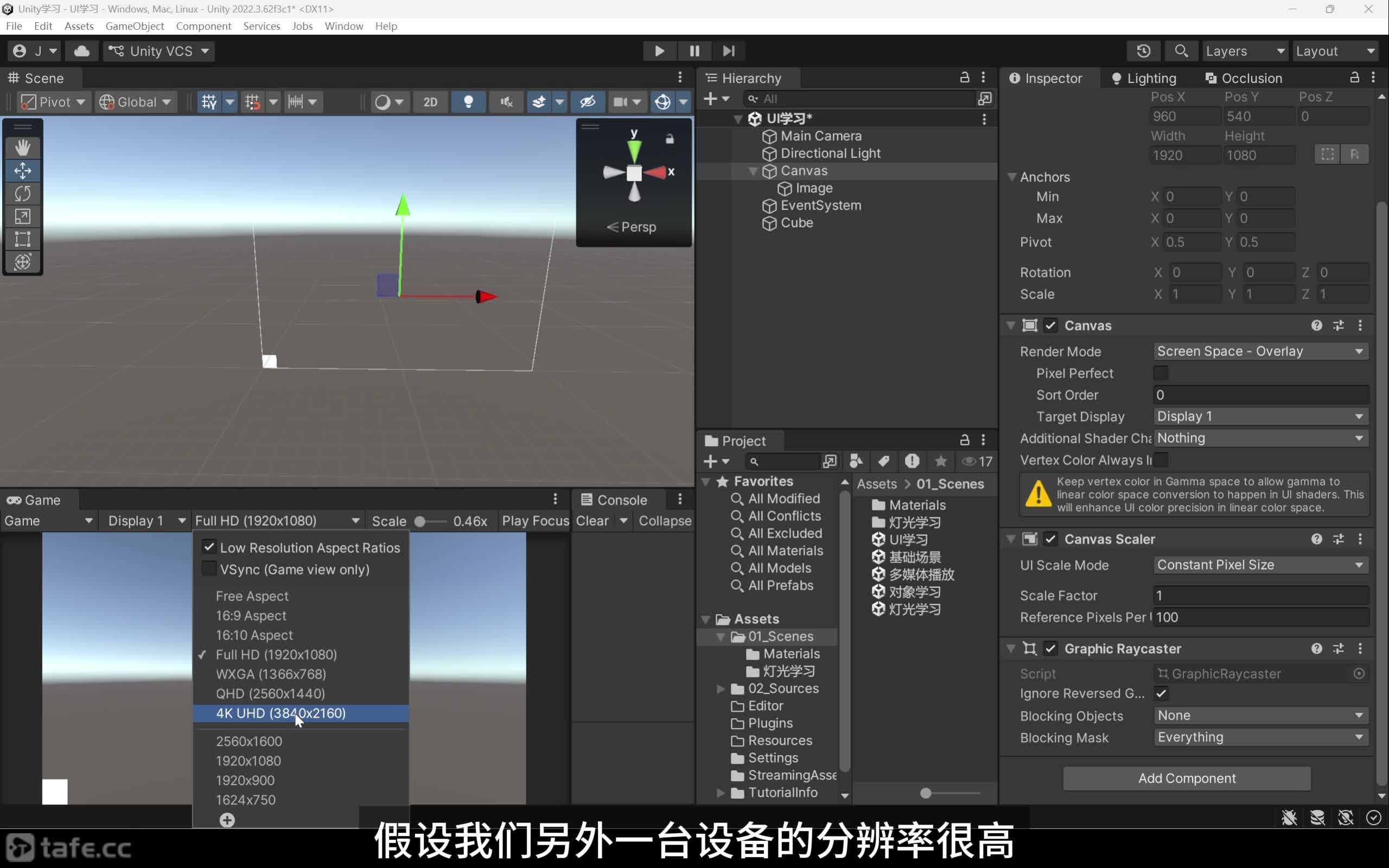Toggle RectTransform blueprint mode button

1328,155
